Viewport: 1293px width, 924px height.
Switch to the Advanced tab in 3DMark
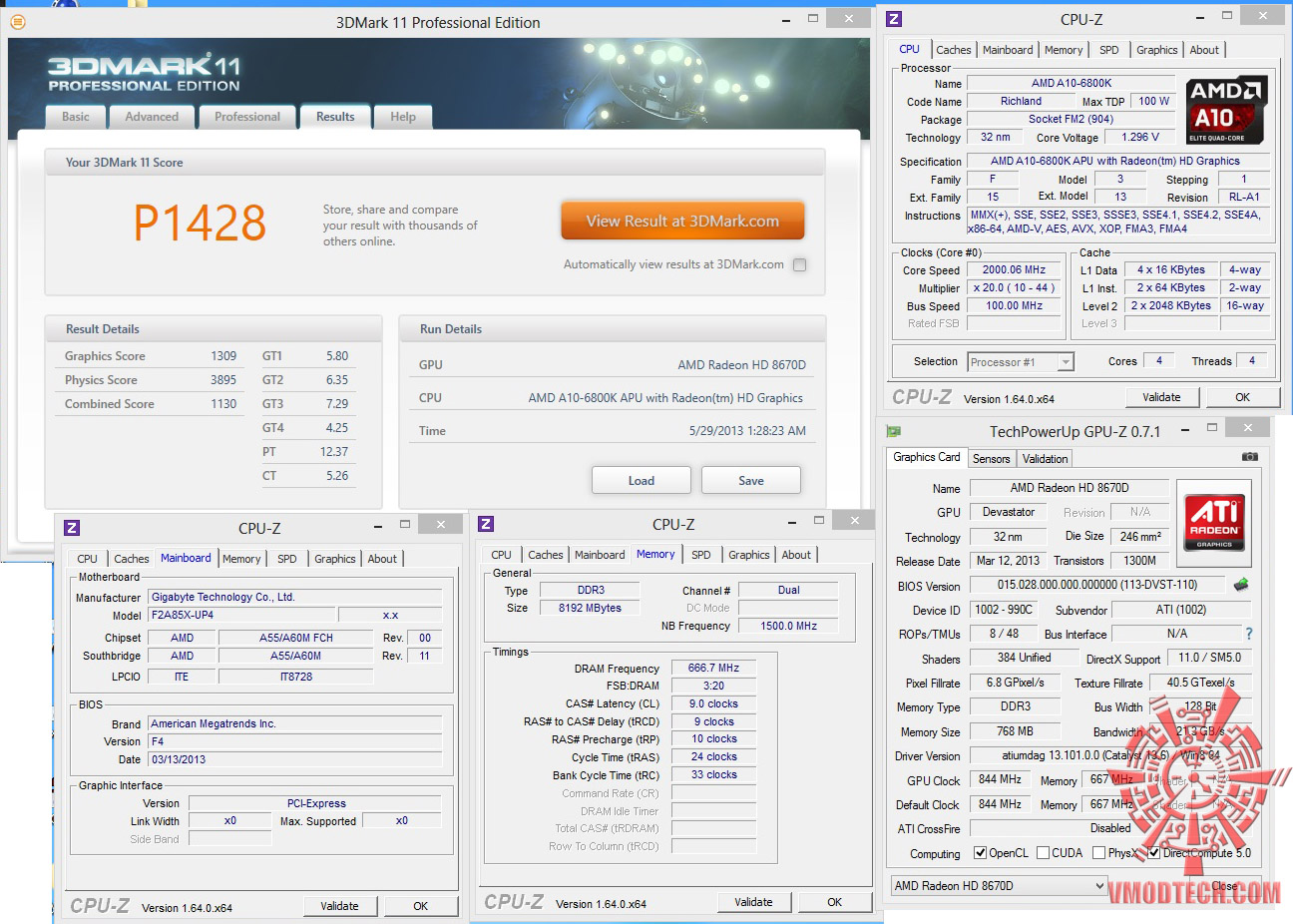pyautogui.click(x=152, y=117)
